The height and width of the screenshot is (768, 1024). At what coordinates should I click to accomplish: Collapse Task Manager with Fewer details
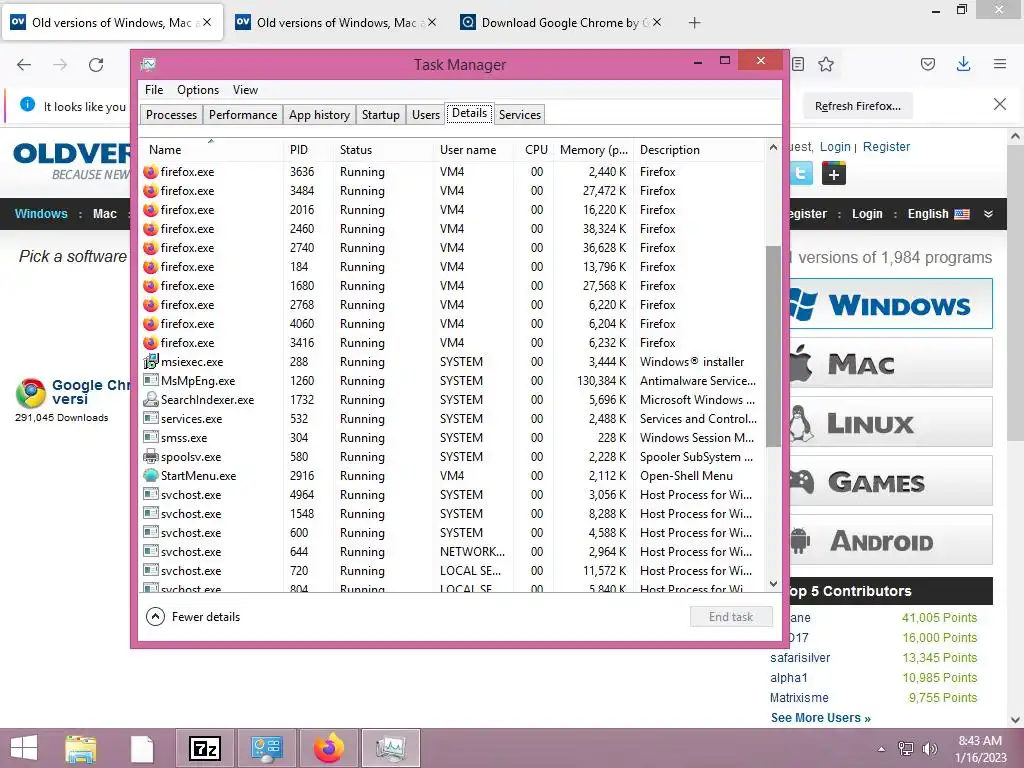pyautogui.click(x=193, y=616)
